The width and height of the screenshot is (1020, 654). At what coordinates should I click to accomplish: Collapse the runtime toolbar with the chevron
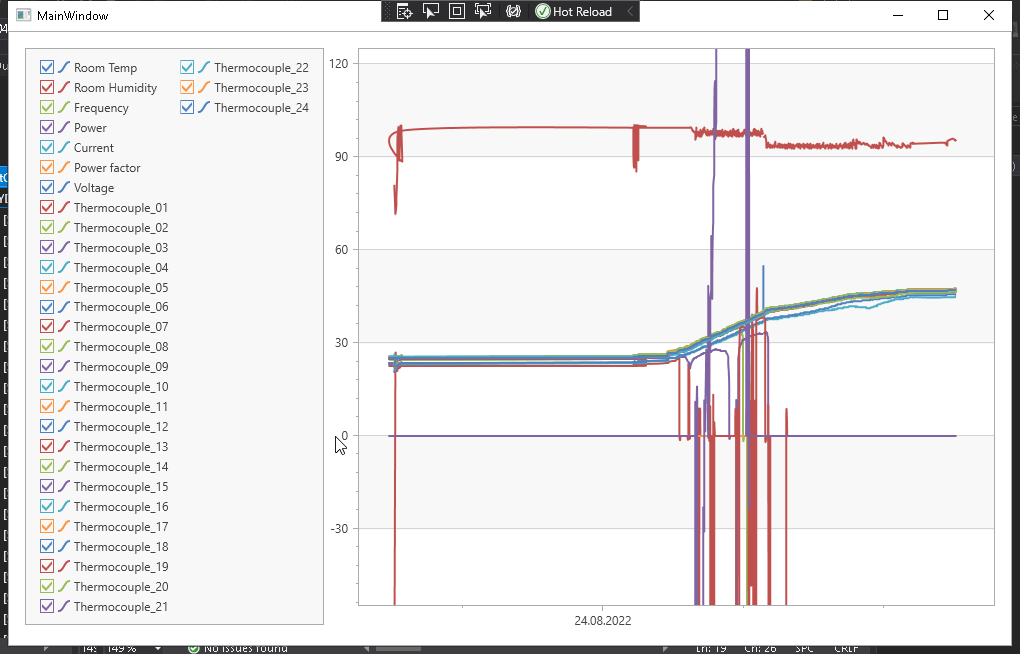pos(629,11)
